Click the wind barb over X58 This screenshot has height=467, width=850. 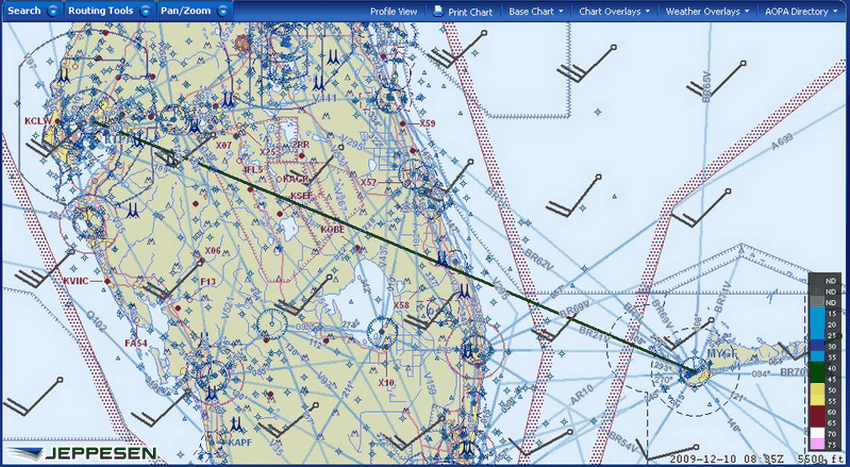430,312
